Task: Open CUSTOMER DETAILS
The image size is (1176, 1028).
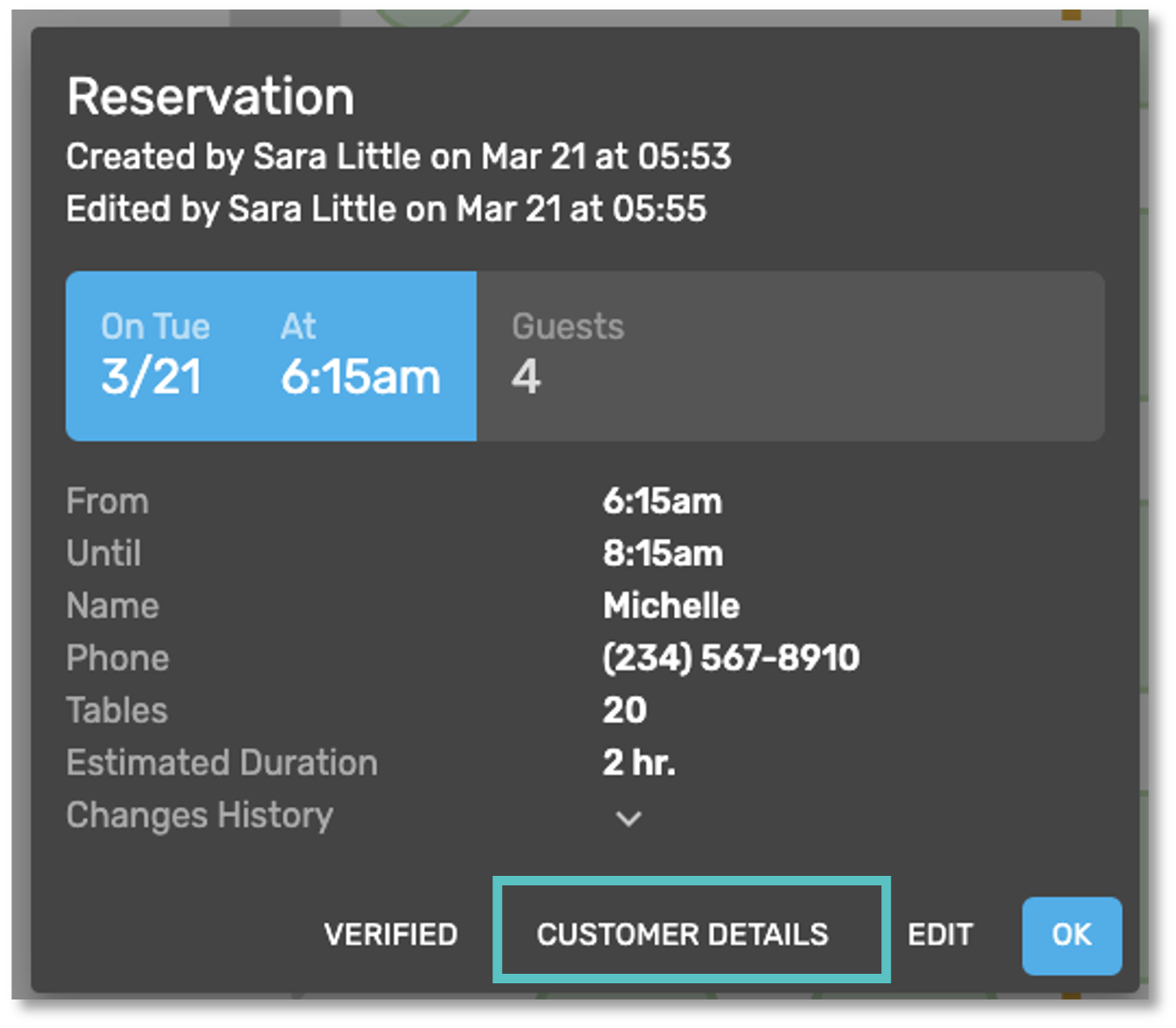Action: tap(683, 934)
